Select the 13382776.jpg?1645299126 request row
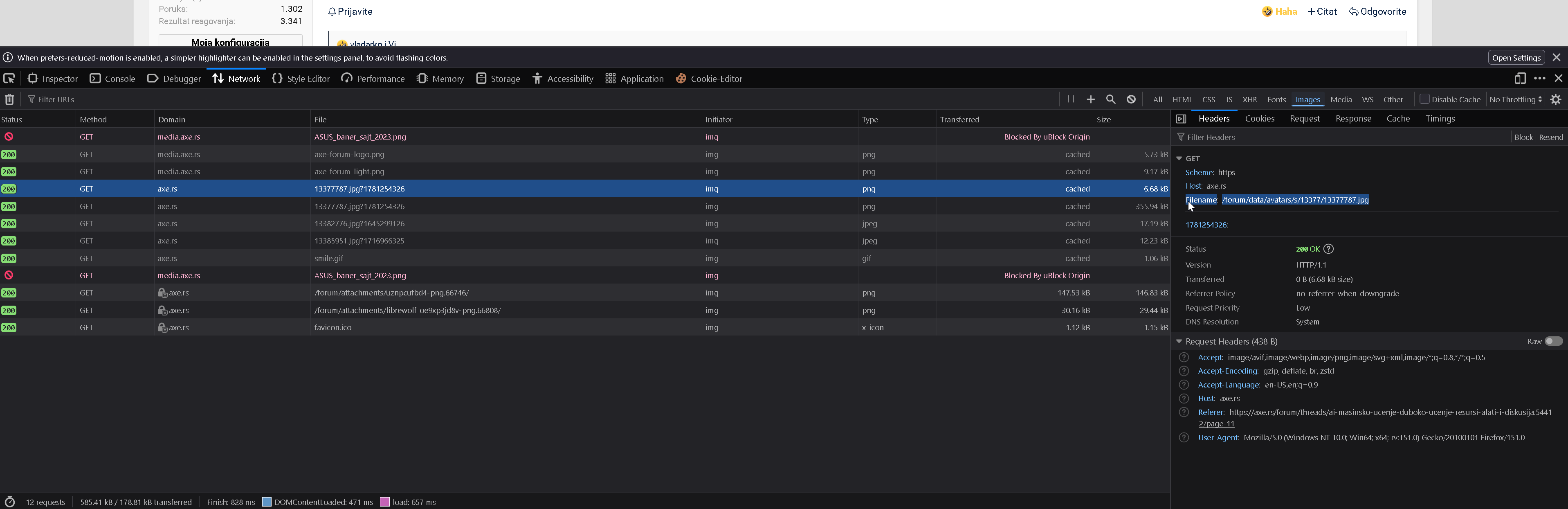The height and width of the screenshot is (509, 1568). 584,223
